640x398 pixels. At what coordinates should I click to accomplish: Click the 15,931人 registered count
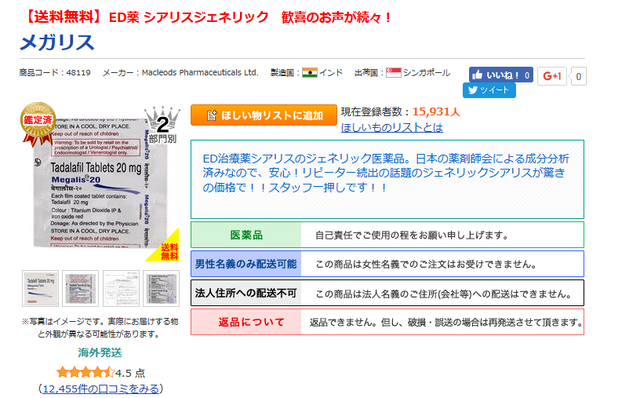[x=436, y=111]
